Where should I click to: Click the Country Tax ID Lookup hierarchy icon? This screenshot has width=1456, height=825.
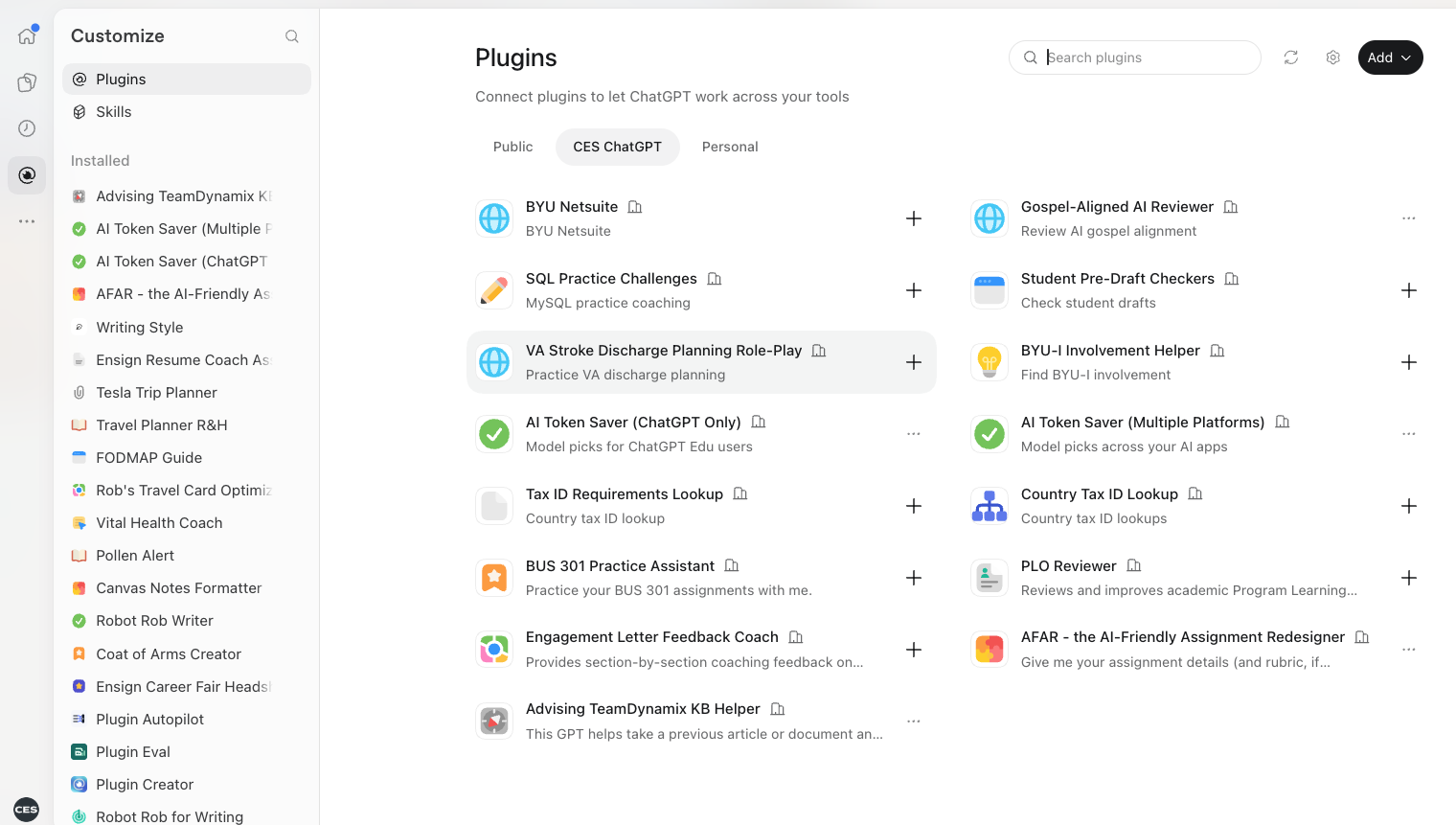[x=990, y=506]
